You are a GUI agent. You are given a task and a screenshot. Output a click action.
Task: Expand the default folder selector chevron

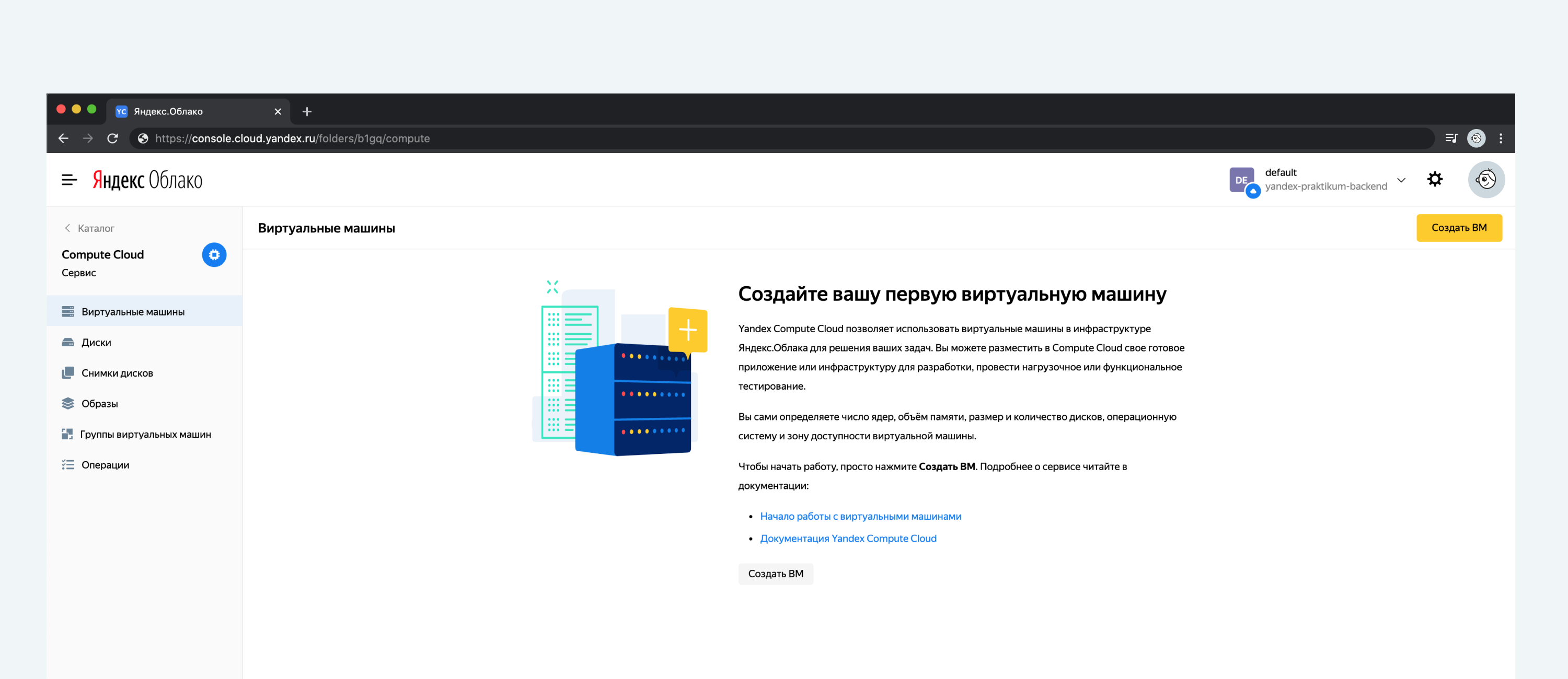[1401, 180]
